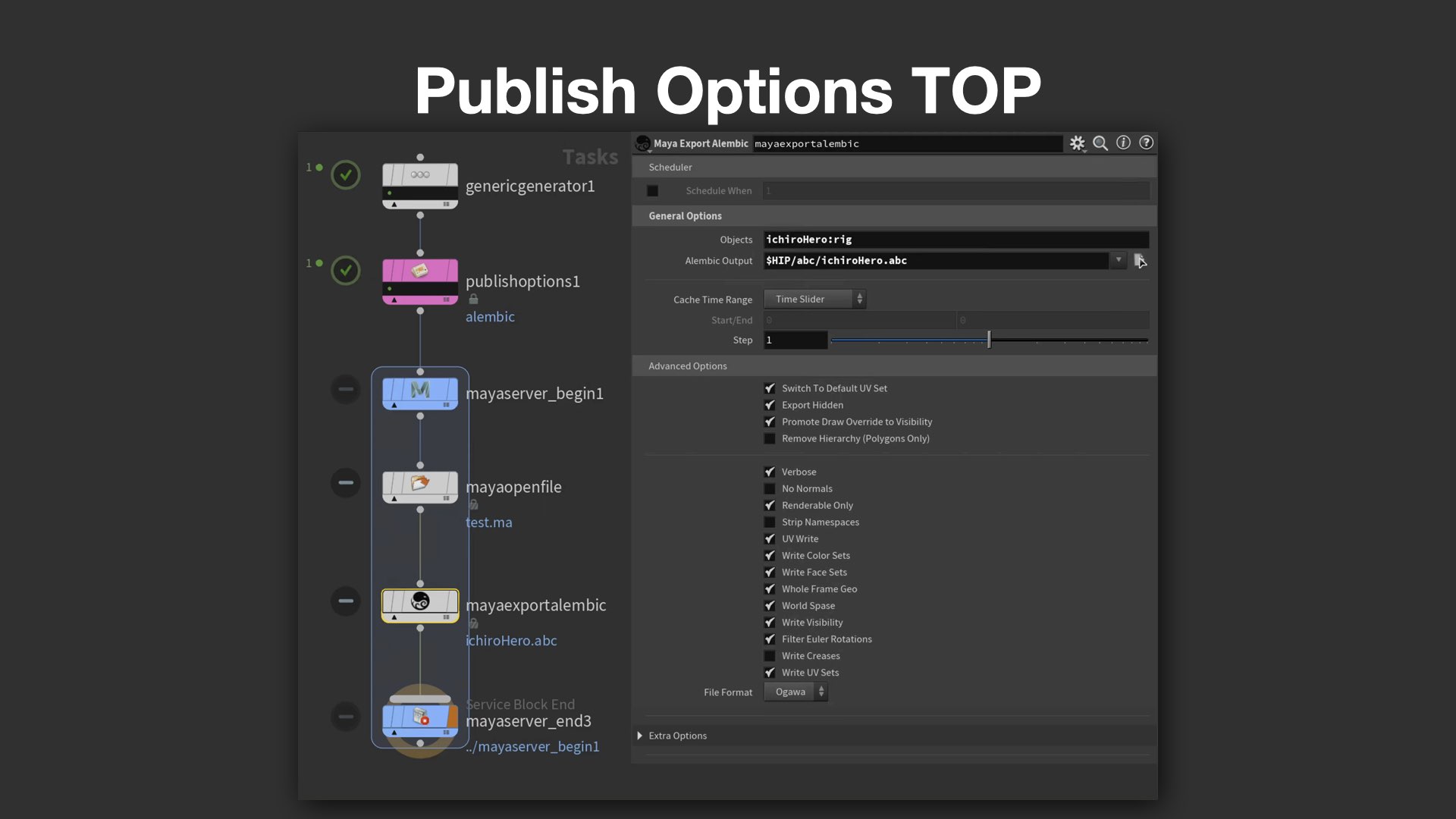Click the Alembic Output path field
This screenshot has height=819, width=1456.
pos(936,261)
